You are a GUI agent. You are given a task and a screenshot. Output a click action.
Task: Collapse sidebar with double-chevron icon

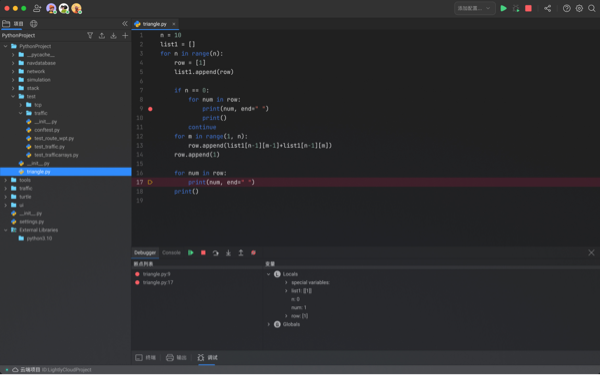(x=125, y=24)
